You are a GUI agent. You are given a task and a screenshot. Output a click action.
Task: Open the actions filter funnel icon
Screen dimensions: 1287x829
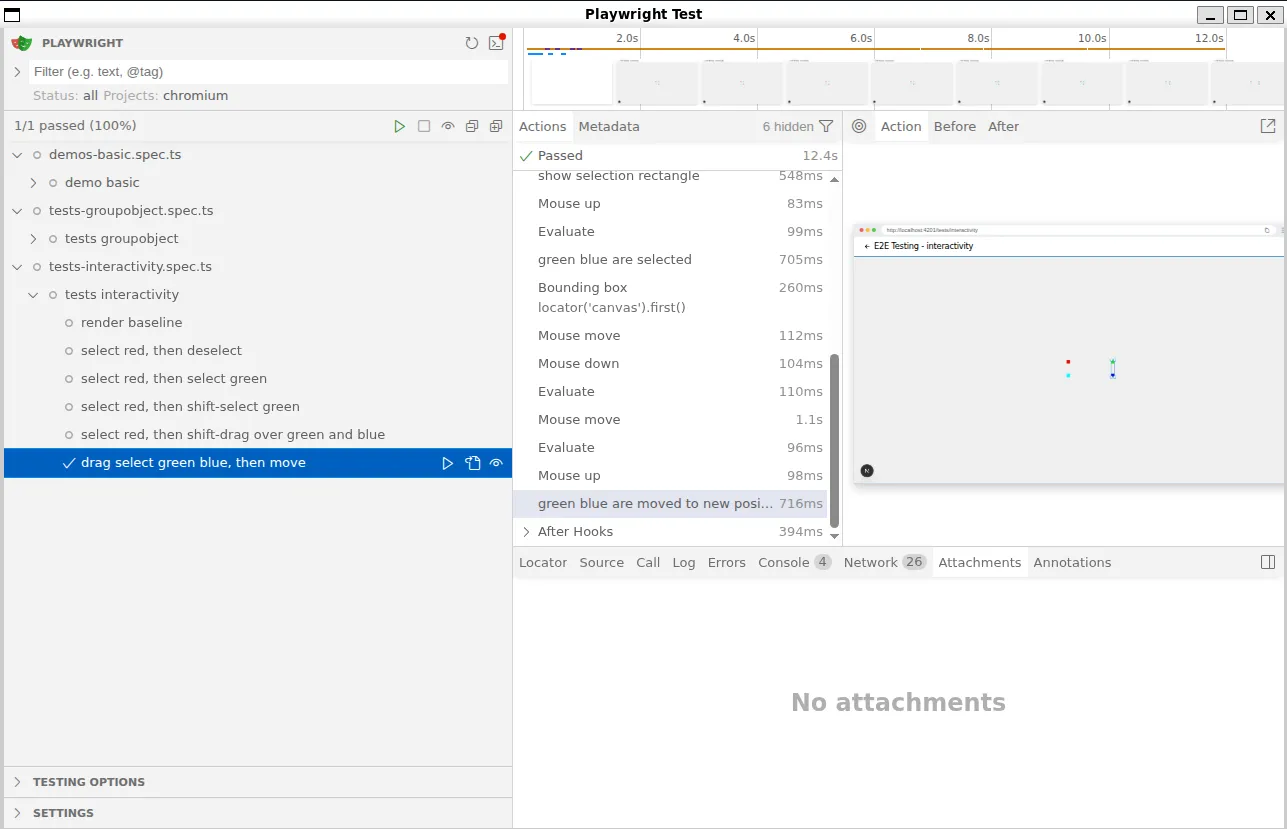coord(826,126)
